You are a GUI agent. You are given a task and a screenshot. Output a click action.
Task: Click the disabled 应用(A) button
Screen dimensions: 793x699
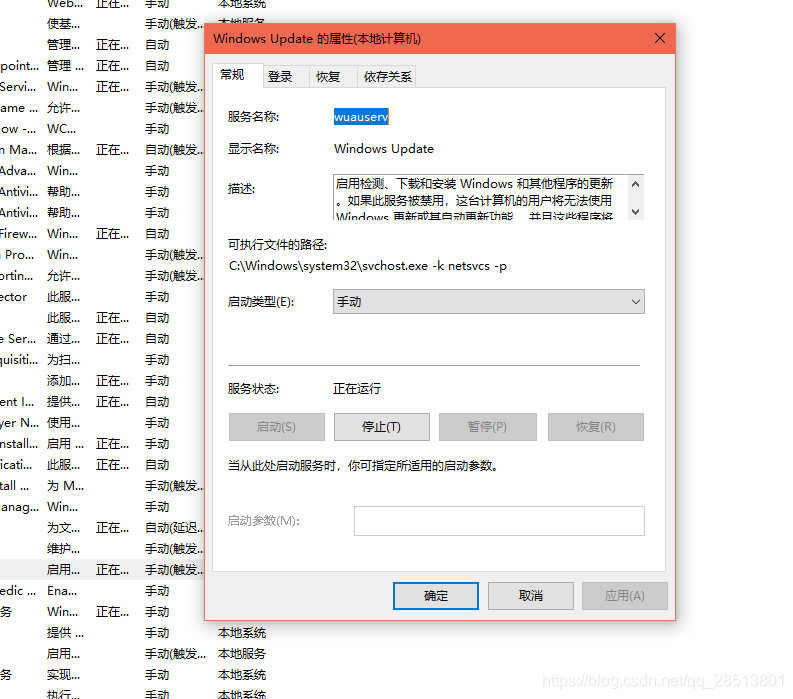coord(625,596)
